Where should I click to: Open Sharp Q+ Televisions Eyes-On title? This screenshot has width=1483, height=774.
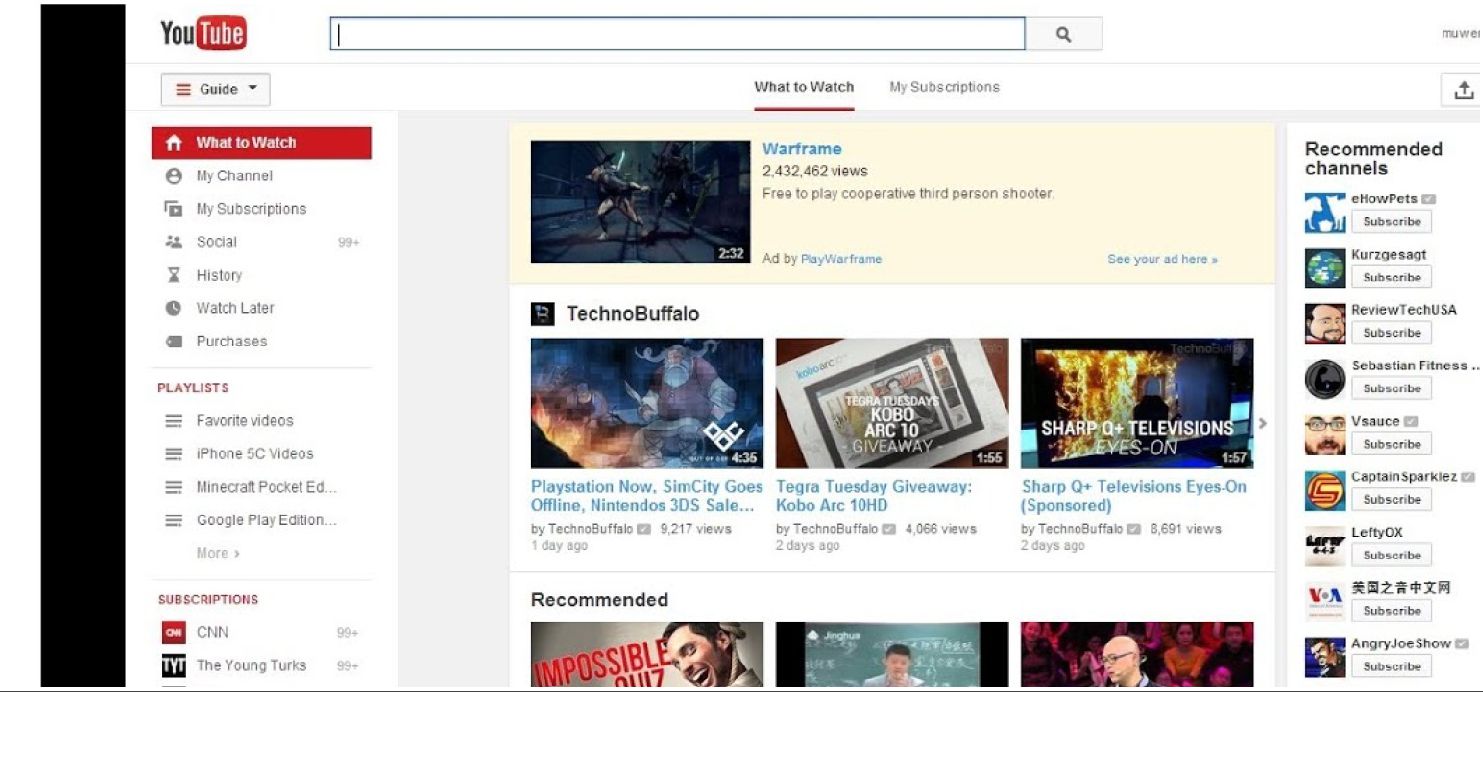[x=1134, y=496]
